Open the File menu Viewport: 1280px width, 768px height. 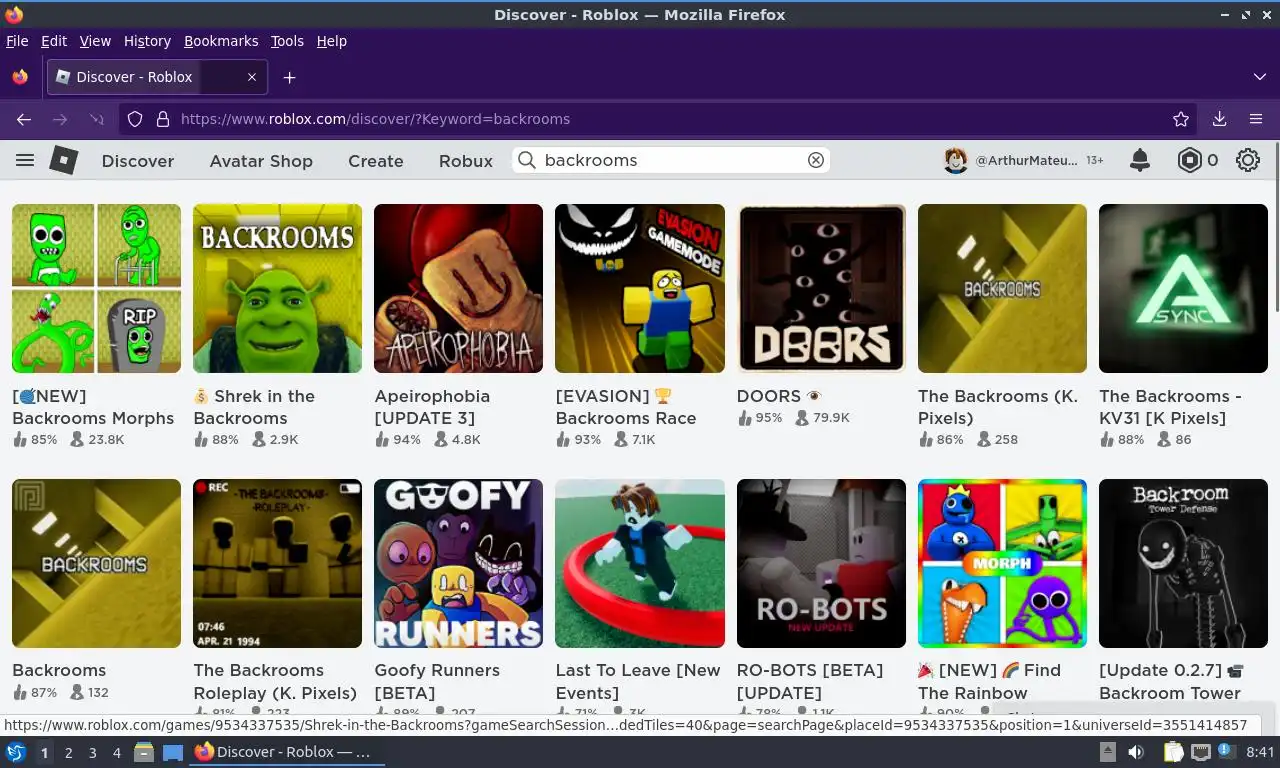pos(17,41)
